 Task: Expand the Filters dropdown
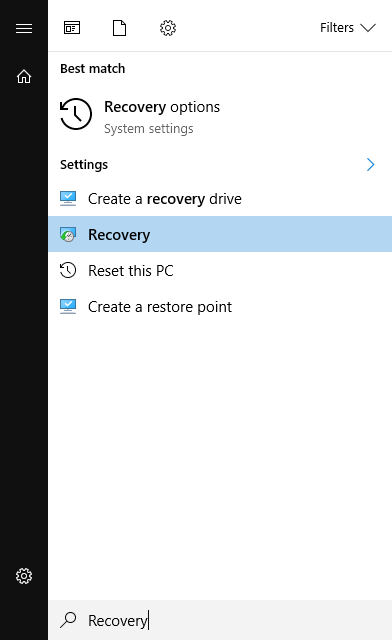point(347,28)
